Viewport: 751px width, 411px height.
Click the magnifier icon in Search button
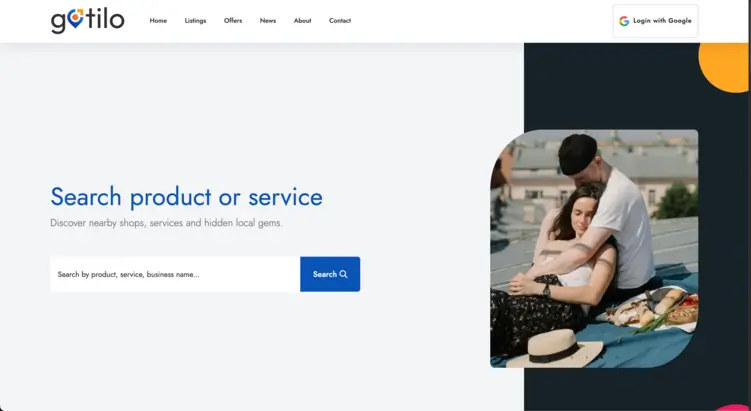(x=343, y=274)
